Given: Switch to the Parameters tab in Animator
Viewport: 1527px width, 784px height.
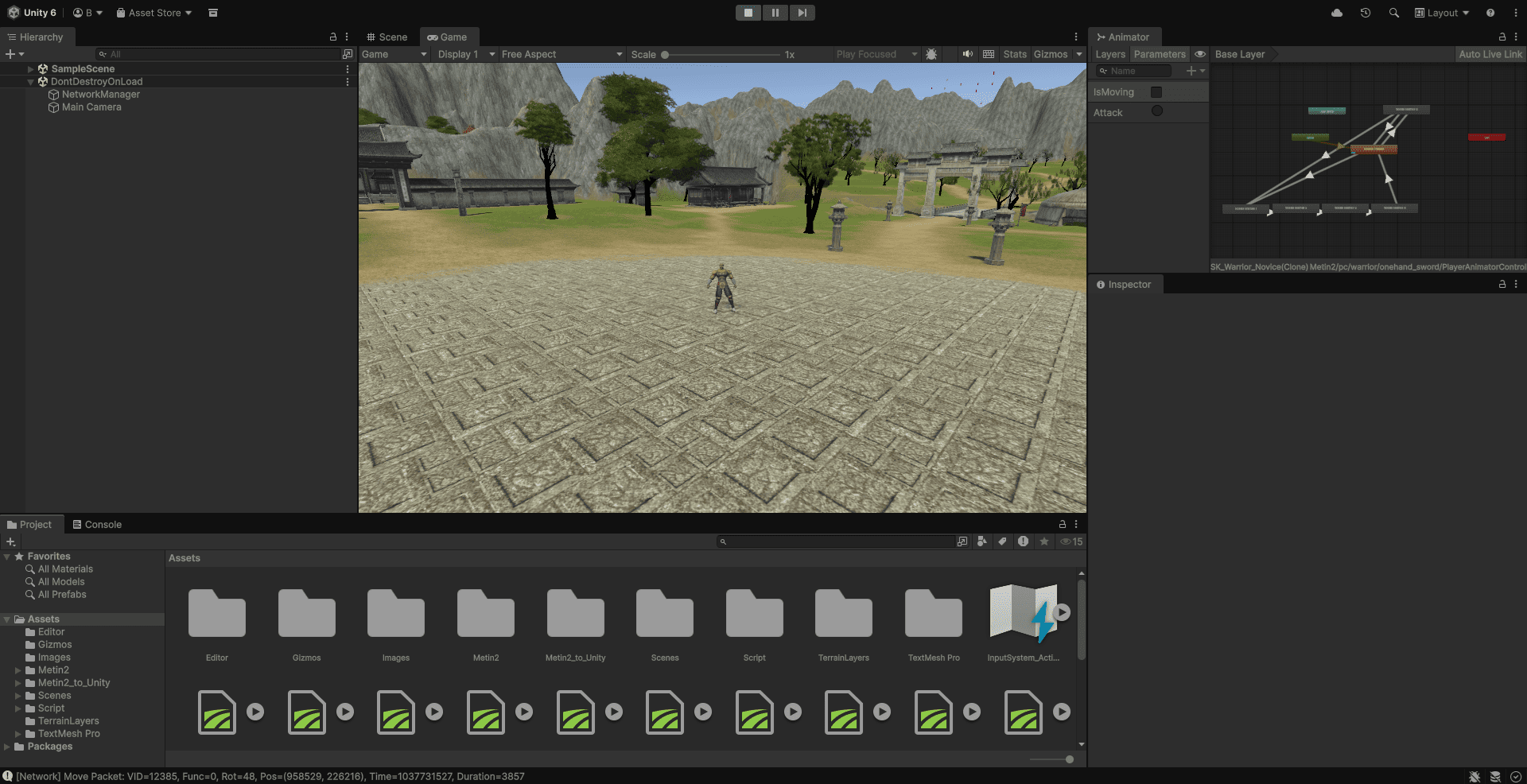Looking at the screenshot, I should (x=1160, y=54).
